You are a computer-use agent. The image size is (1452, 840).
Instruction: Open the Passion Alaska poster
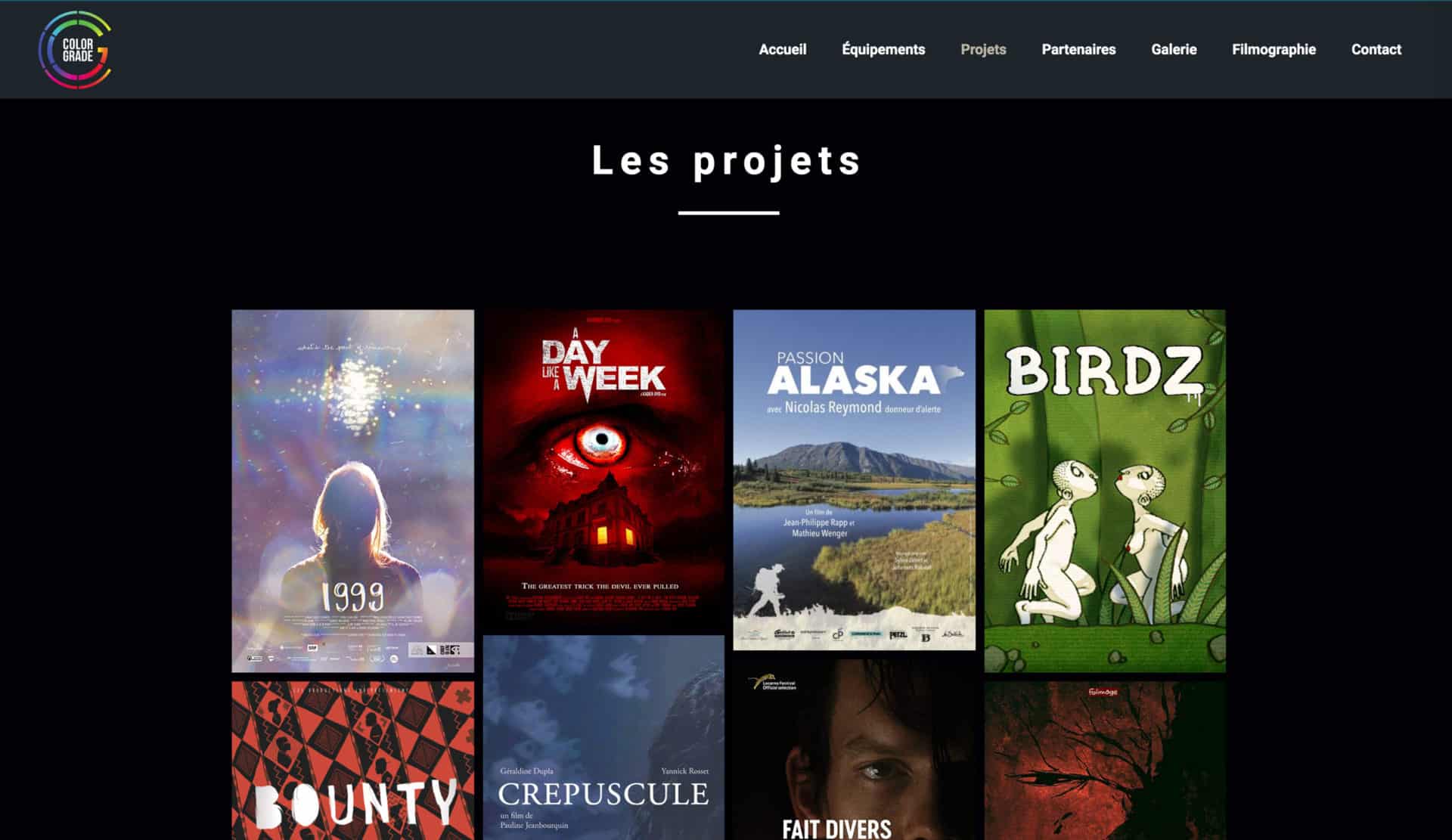click(854, 479)
